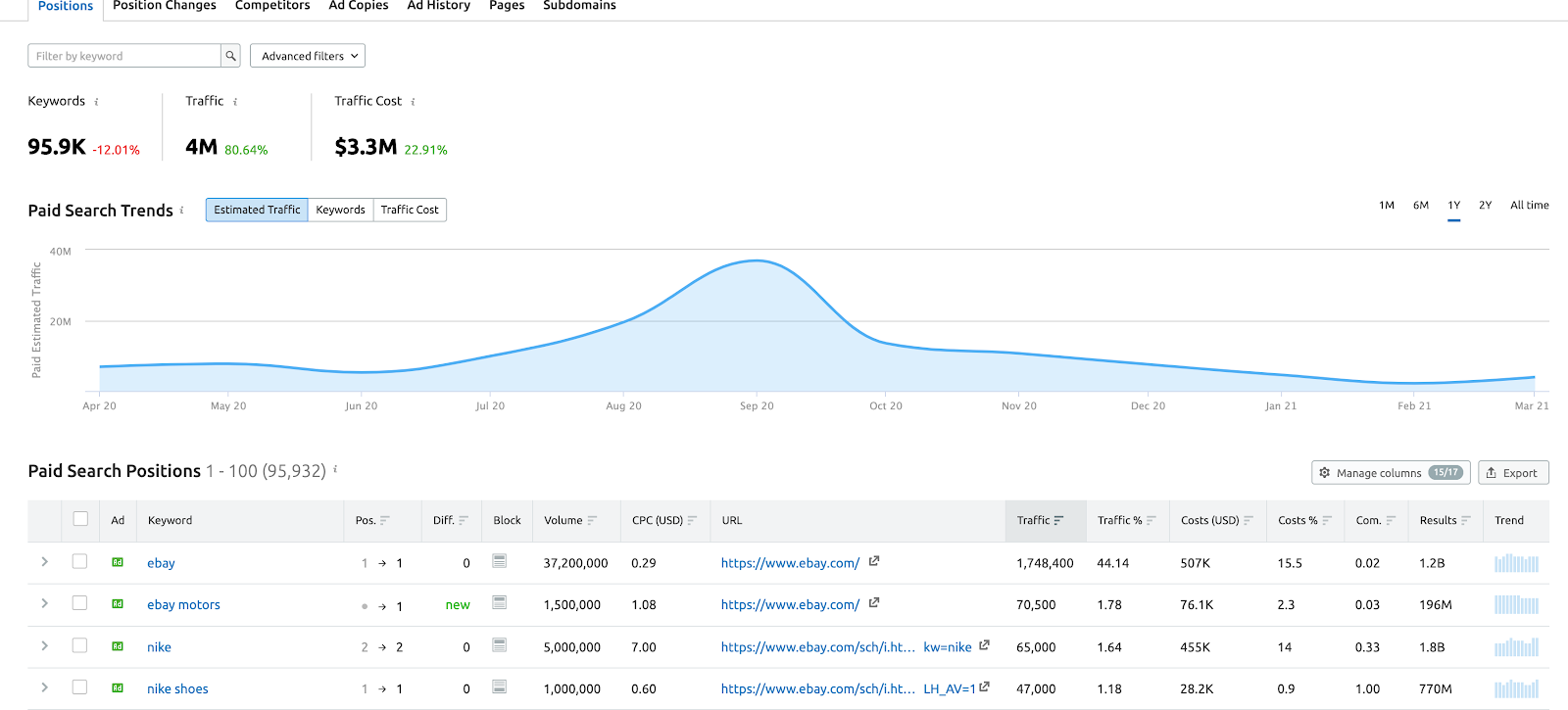This screenshot has width=1568, height=710.
Task: Sort table by Traffic column header
Action: click(x=1045, y=521)
